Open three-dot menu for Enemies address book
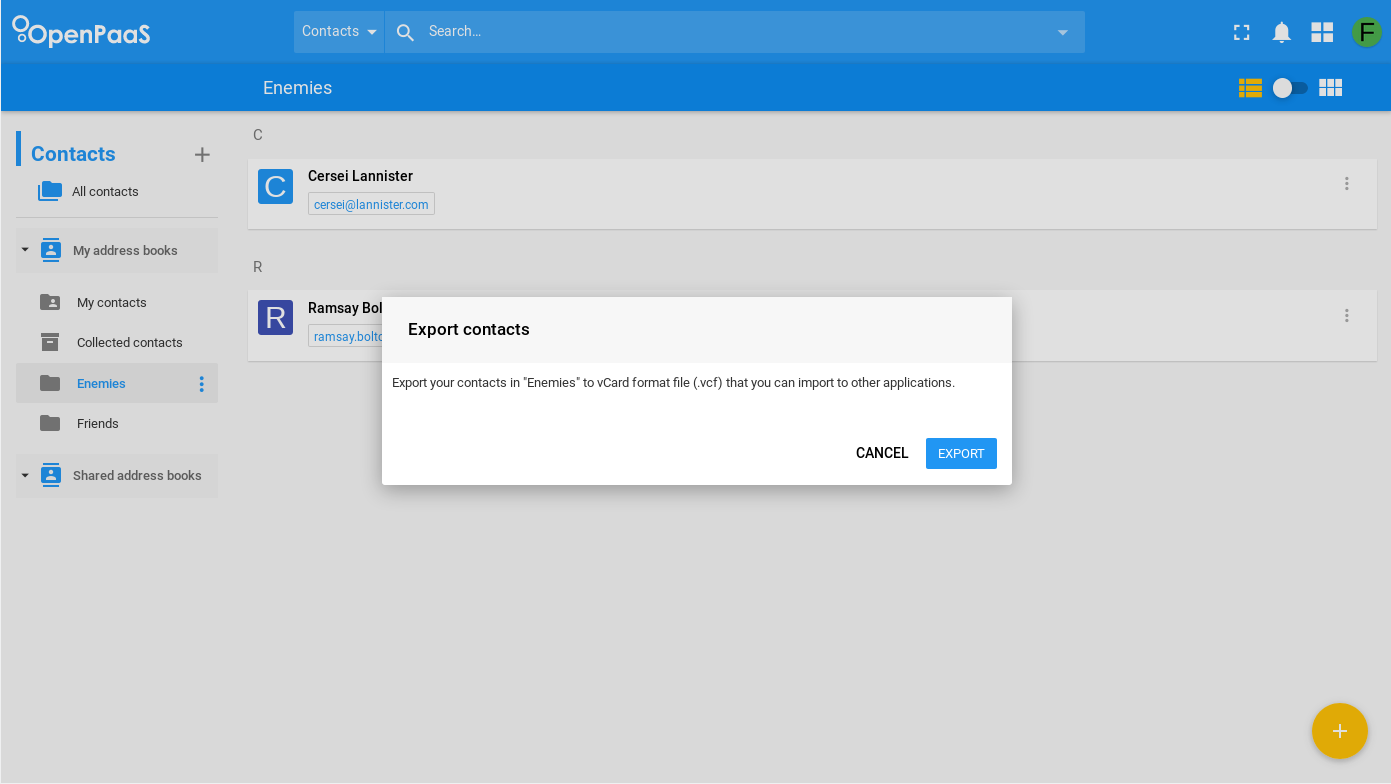The height and width of the screenshot is (784, 1391). click(201, 384)
